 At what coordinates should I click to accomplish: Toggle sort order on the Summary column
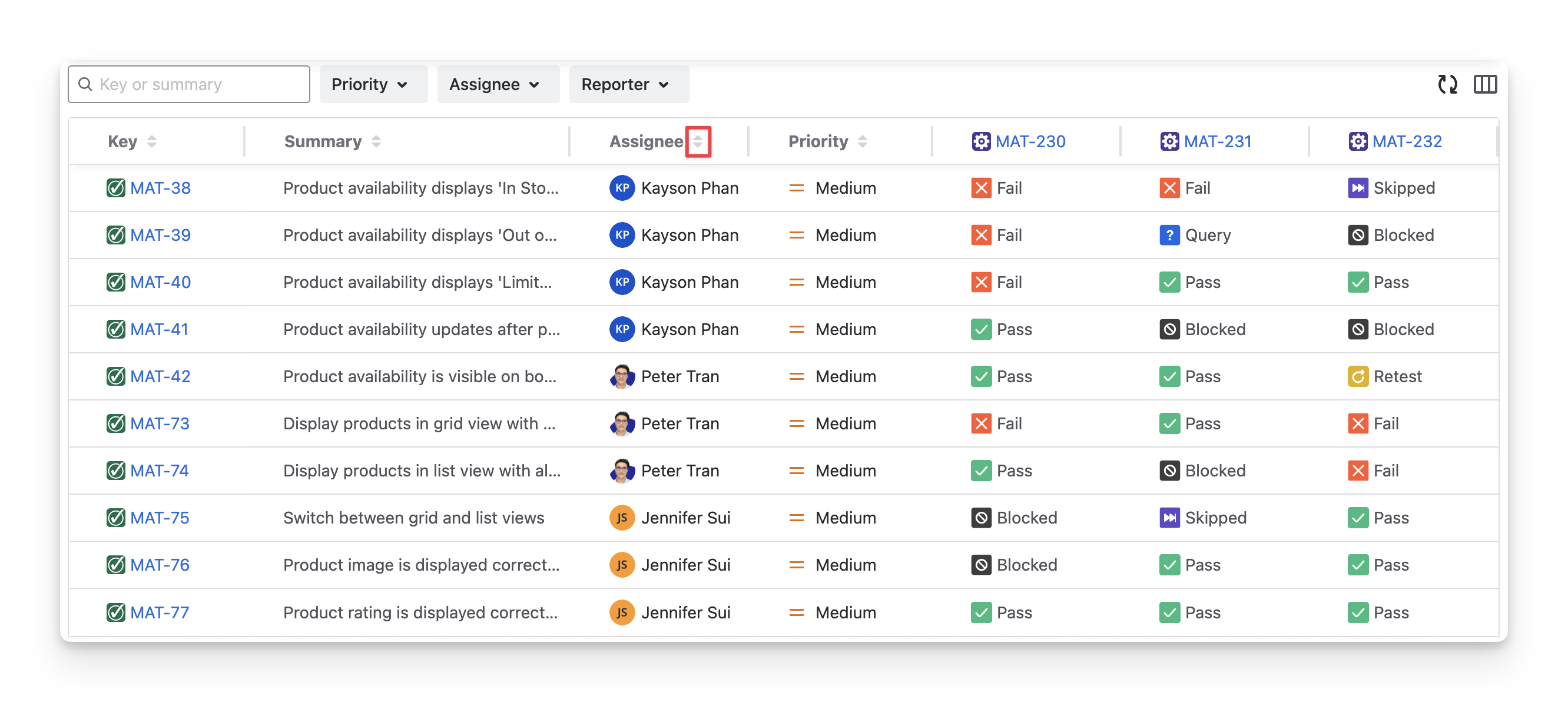pyautogui.click(x=376, y=141)
